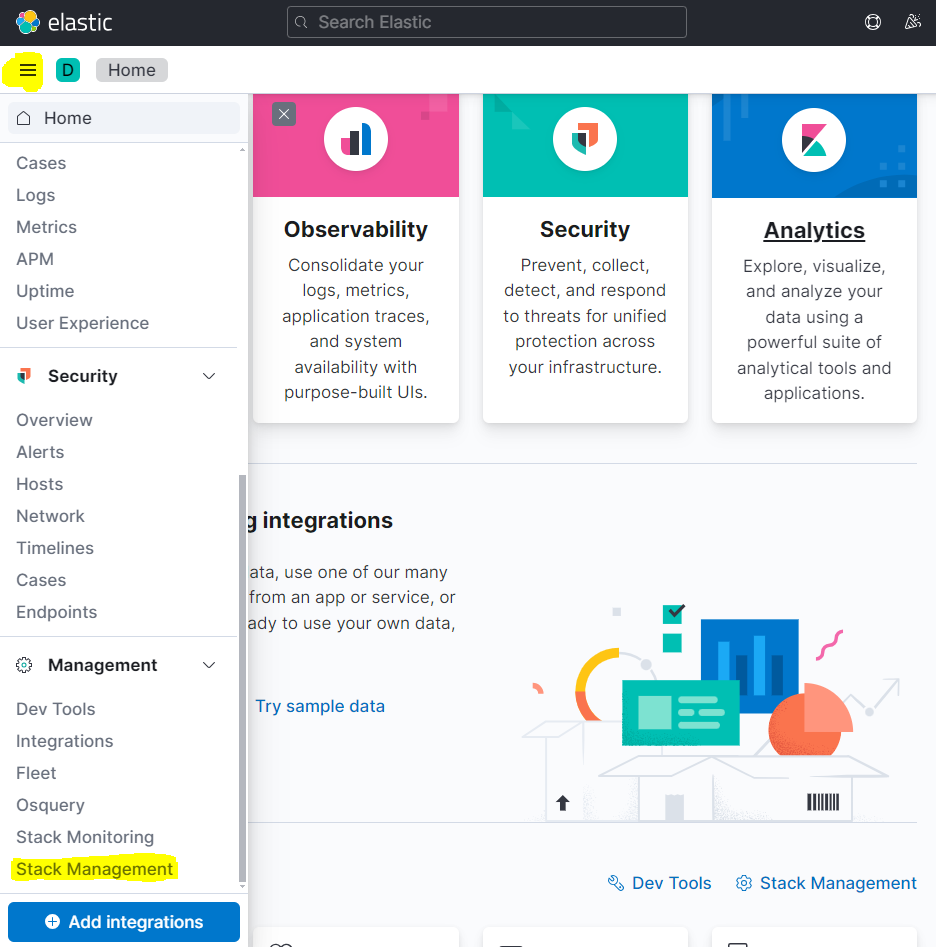This screenshot has height=947, width=936.
Task: Click the Security section heading
Action: (83, 376)
